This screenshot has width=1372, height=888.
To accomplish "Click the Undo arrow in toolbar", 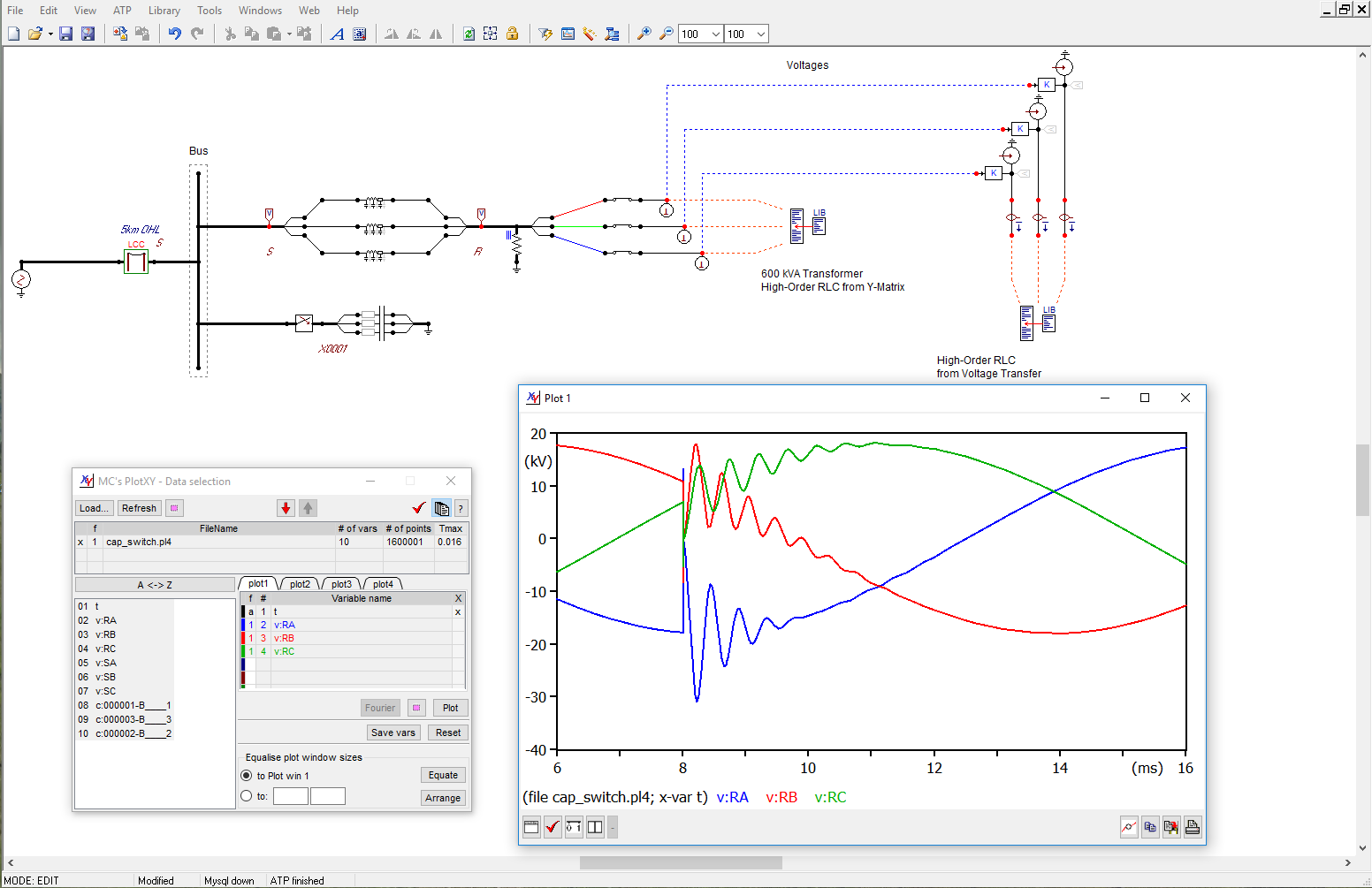I will (175, 34).
